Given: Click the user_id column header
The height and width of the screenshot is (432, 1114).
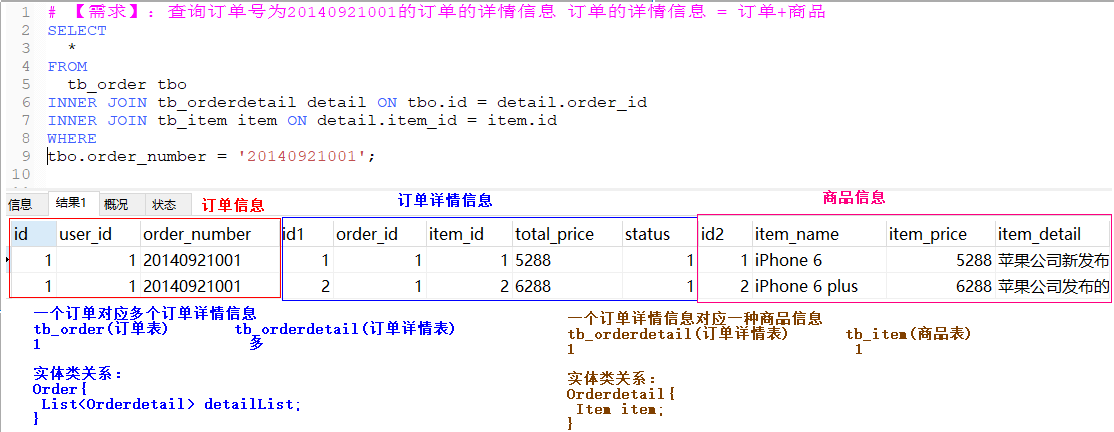Looking at the screenshot, I should pyautogui.click(x=85, y=234).
